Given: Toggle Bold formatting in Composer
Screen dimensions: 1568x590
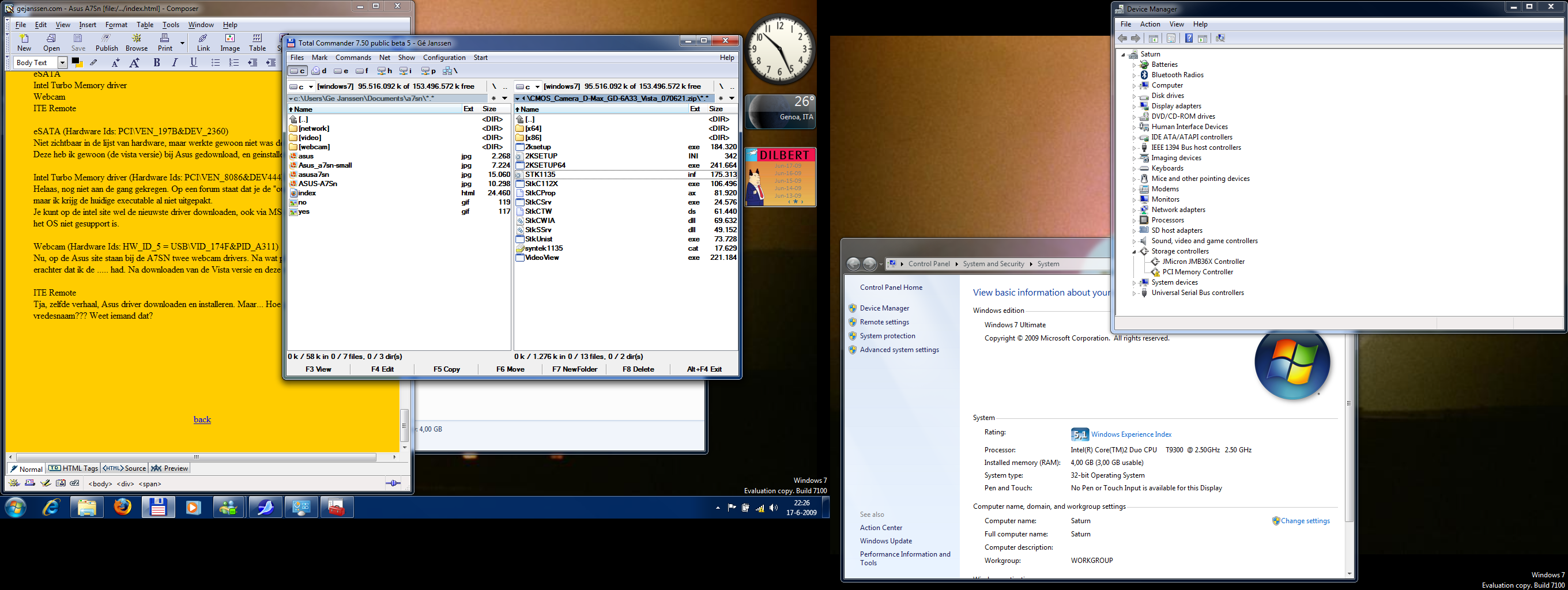Looking at the screenshot, I should click(x=156, y=62).
